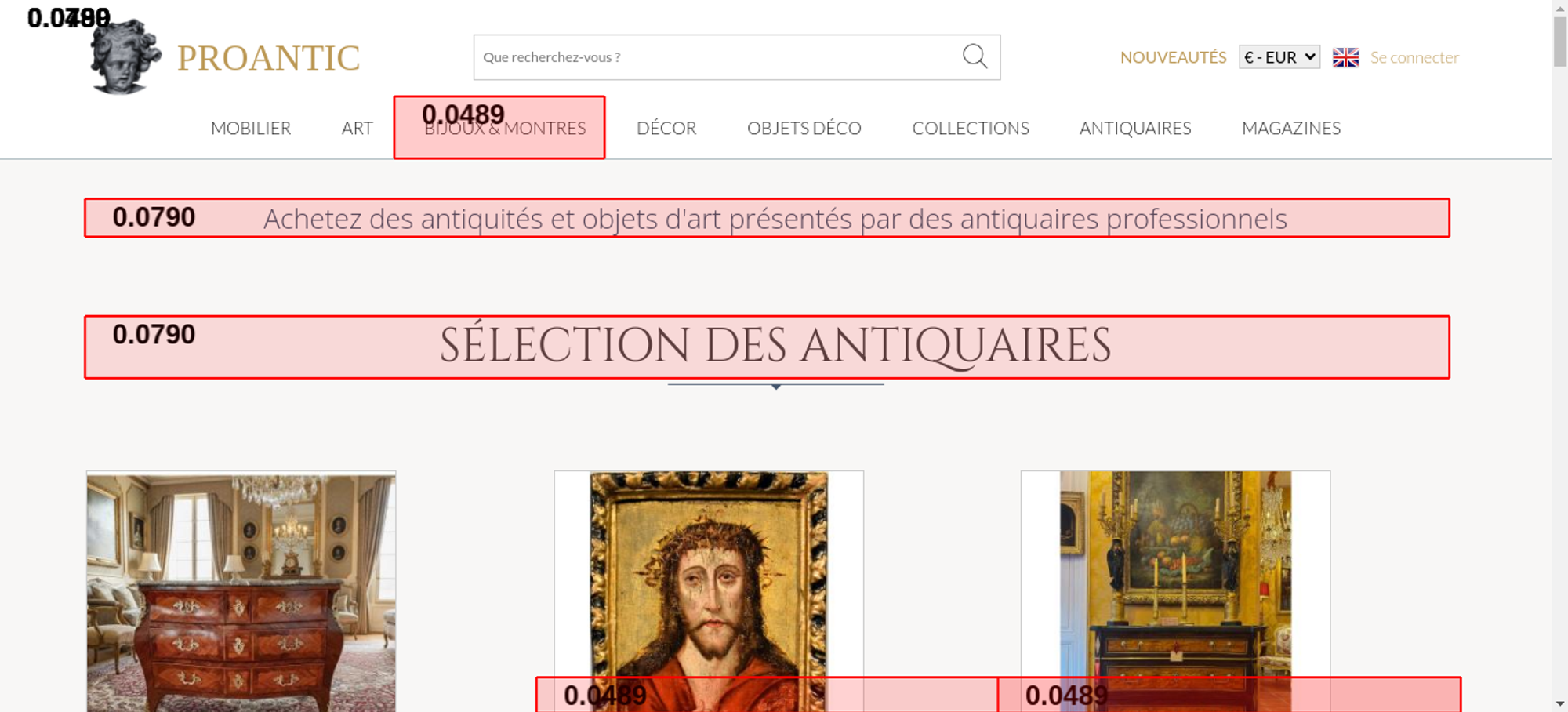Click the Se connecter login link
This screenshot has width=1568, height=712.
(1414, 57)
